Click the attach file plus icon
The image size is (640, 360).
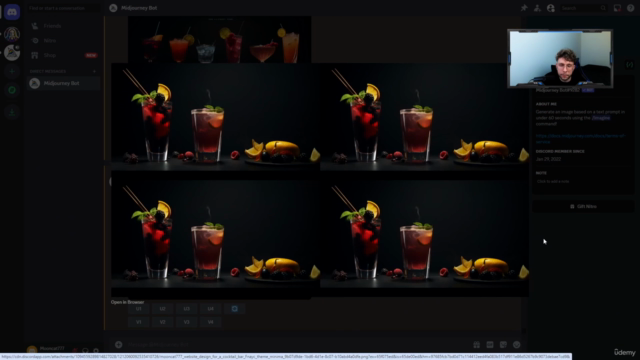point(118,345)
